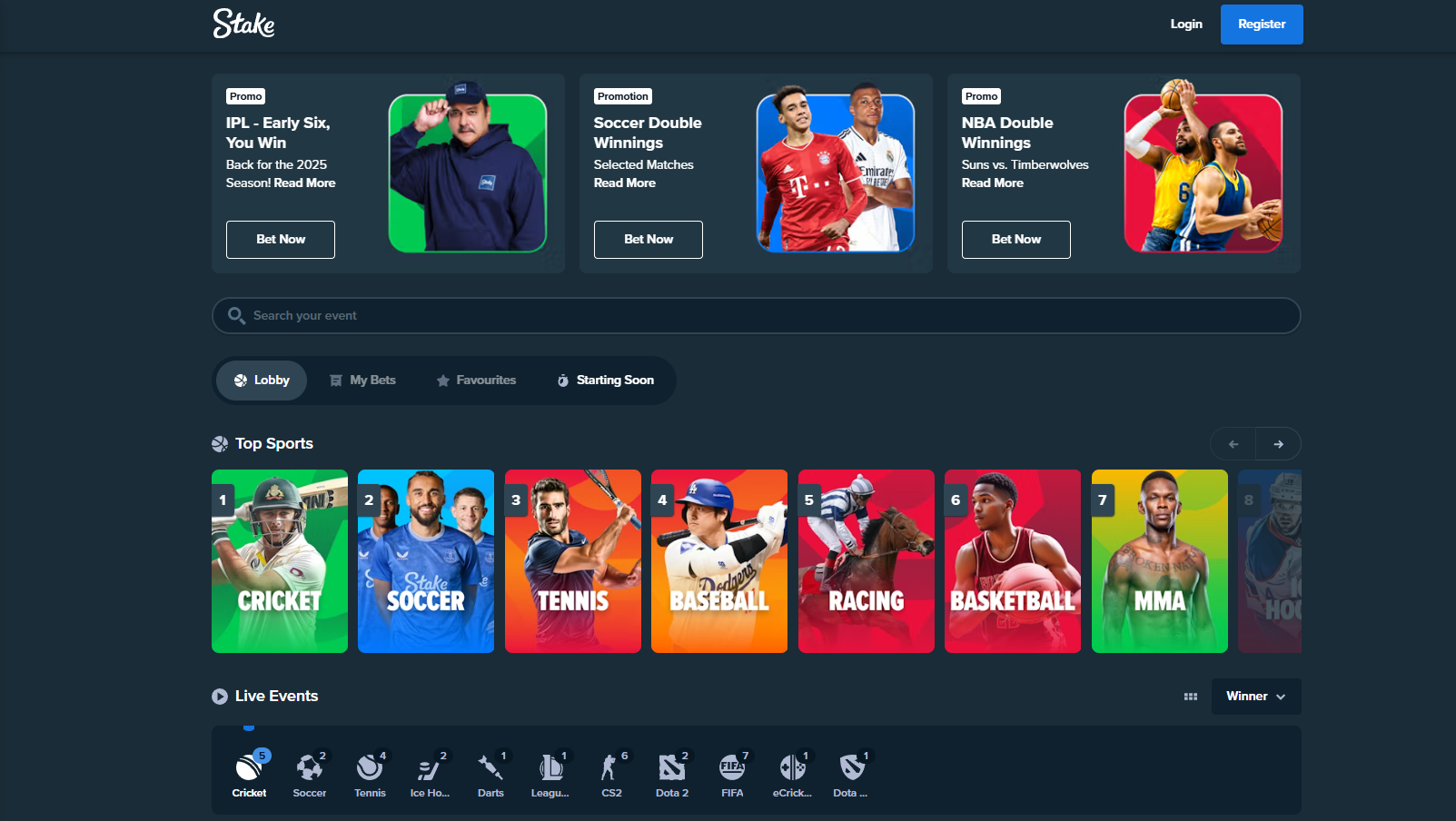Click Bet Now on Soccer Double Winnings
1456x821 pixels.
pyautogui.click(x=649, y=240)
